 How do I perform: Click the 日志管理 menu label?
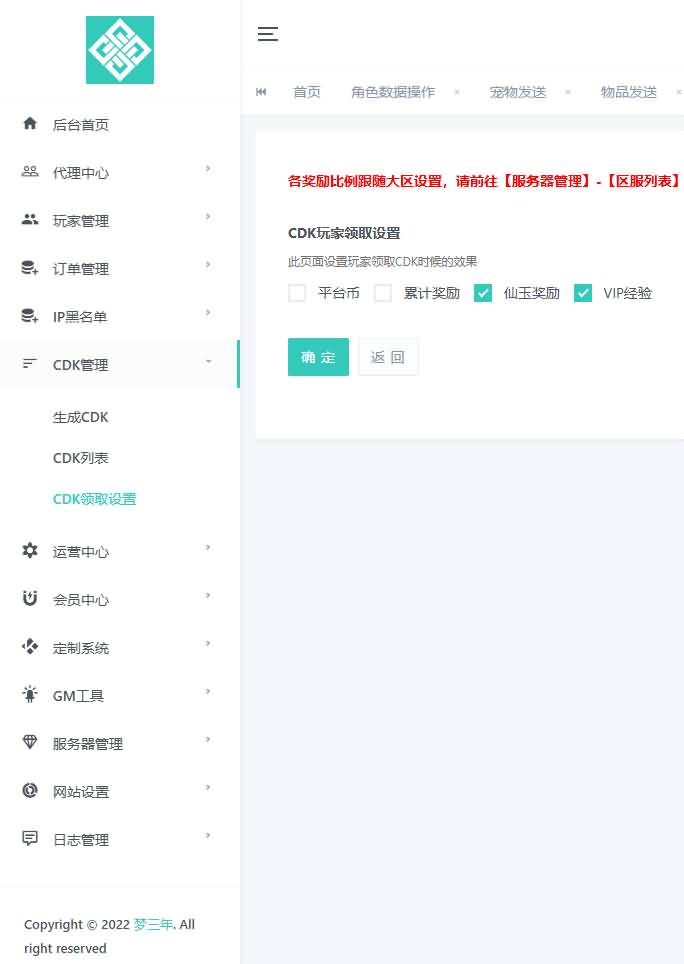click(x=81, y=840)
